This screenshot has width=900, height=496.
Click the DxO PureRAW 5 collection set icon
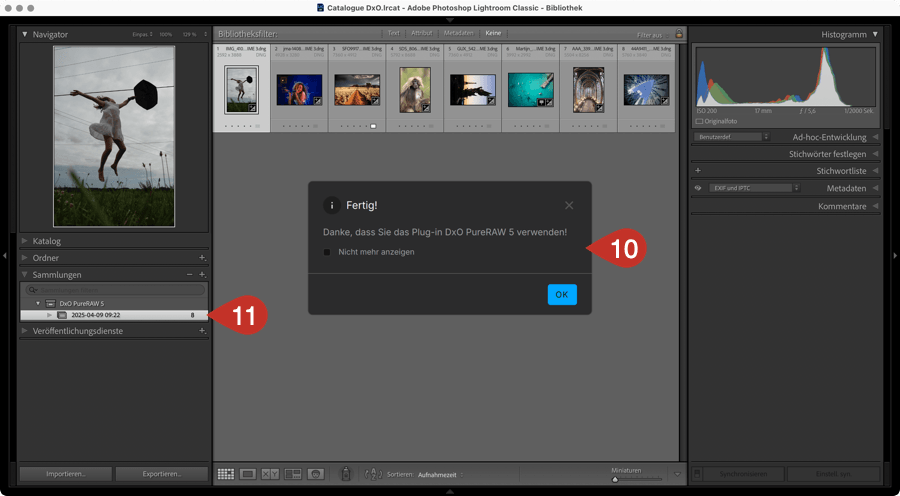(x=51, y=303)
